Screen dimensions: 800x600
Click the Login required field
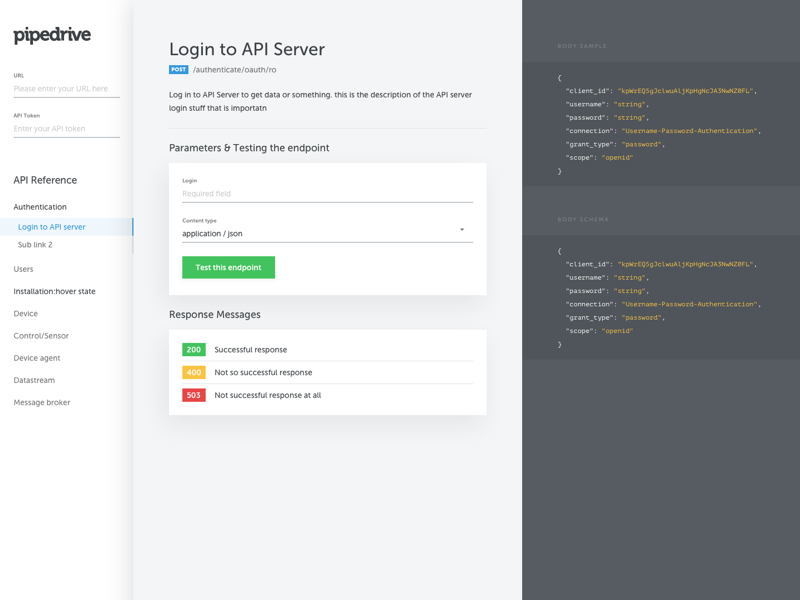coord(328,194)
